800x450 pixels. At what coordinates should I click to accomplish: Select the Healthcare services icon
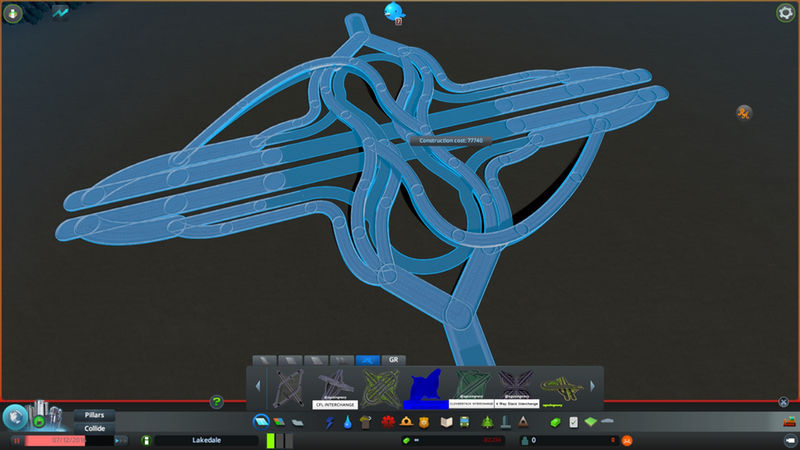point(386,422)
